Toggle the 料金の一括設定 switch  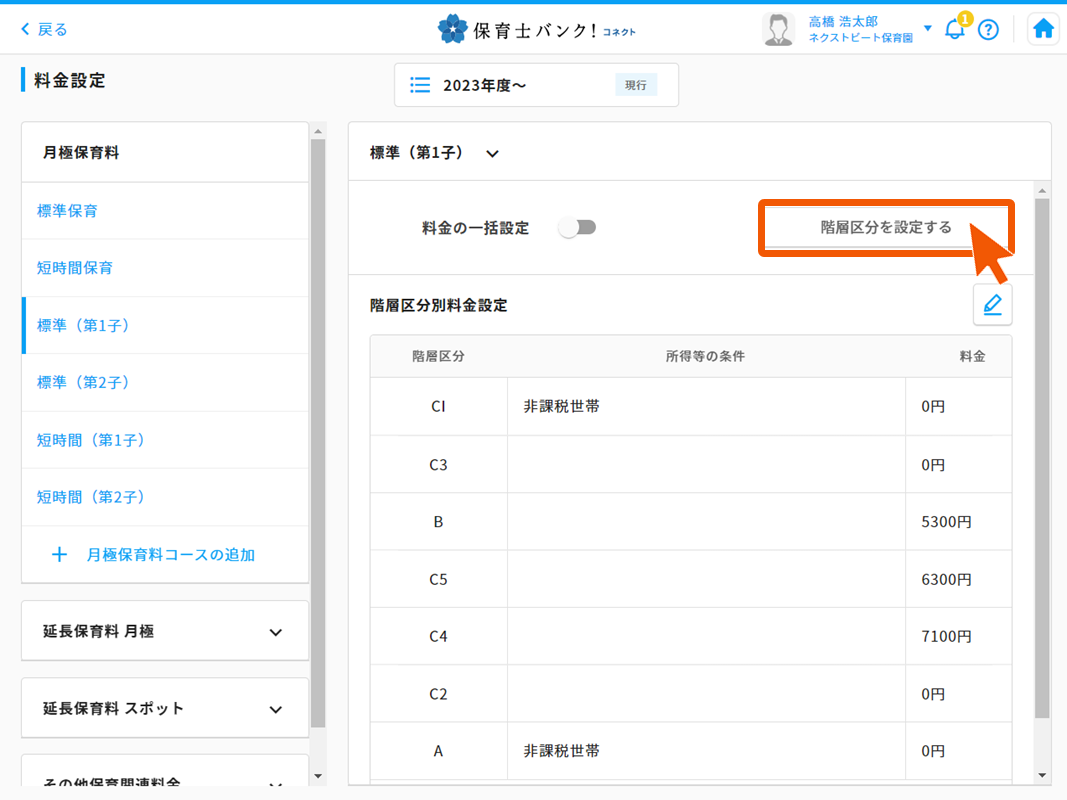pyautogui.click(x=578, y=228)
